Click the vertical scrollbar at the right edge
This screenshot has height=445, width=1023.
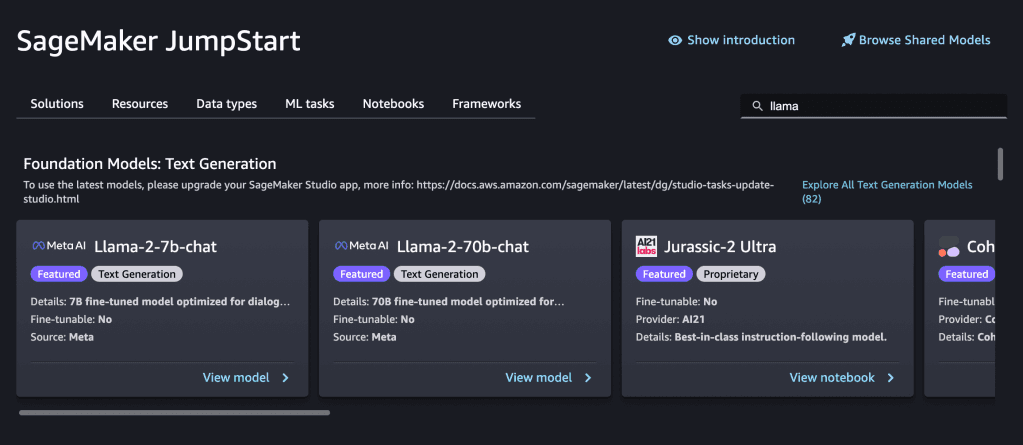pos(1000,164)
